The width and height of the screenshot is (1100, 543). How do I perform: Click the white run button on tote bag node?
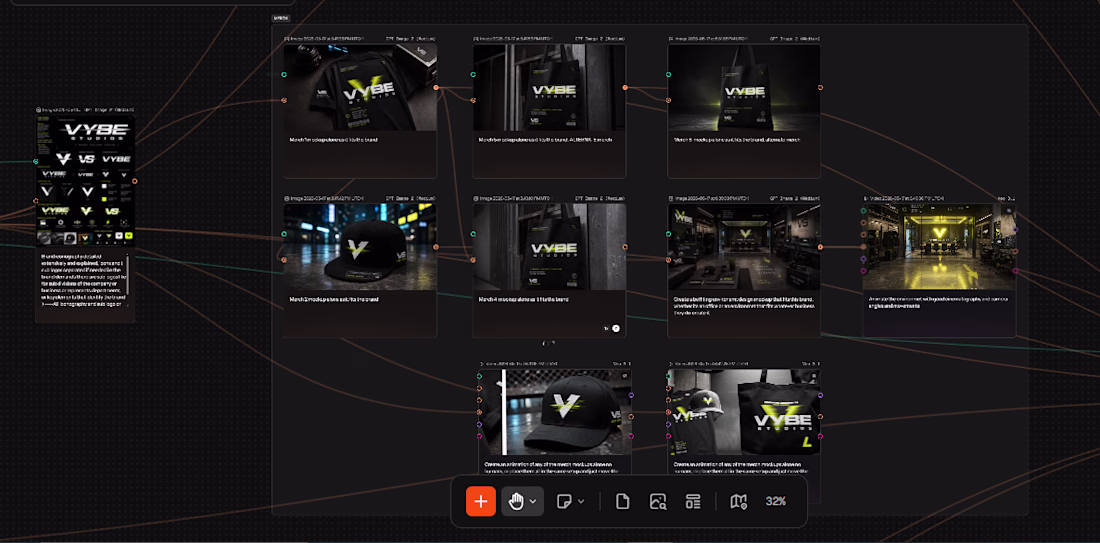point(616,328)
